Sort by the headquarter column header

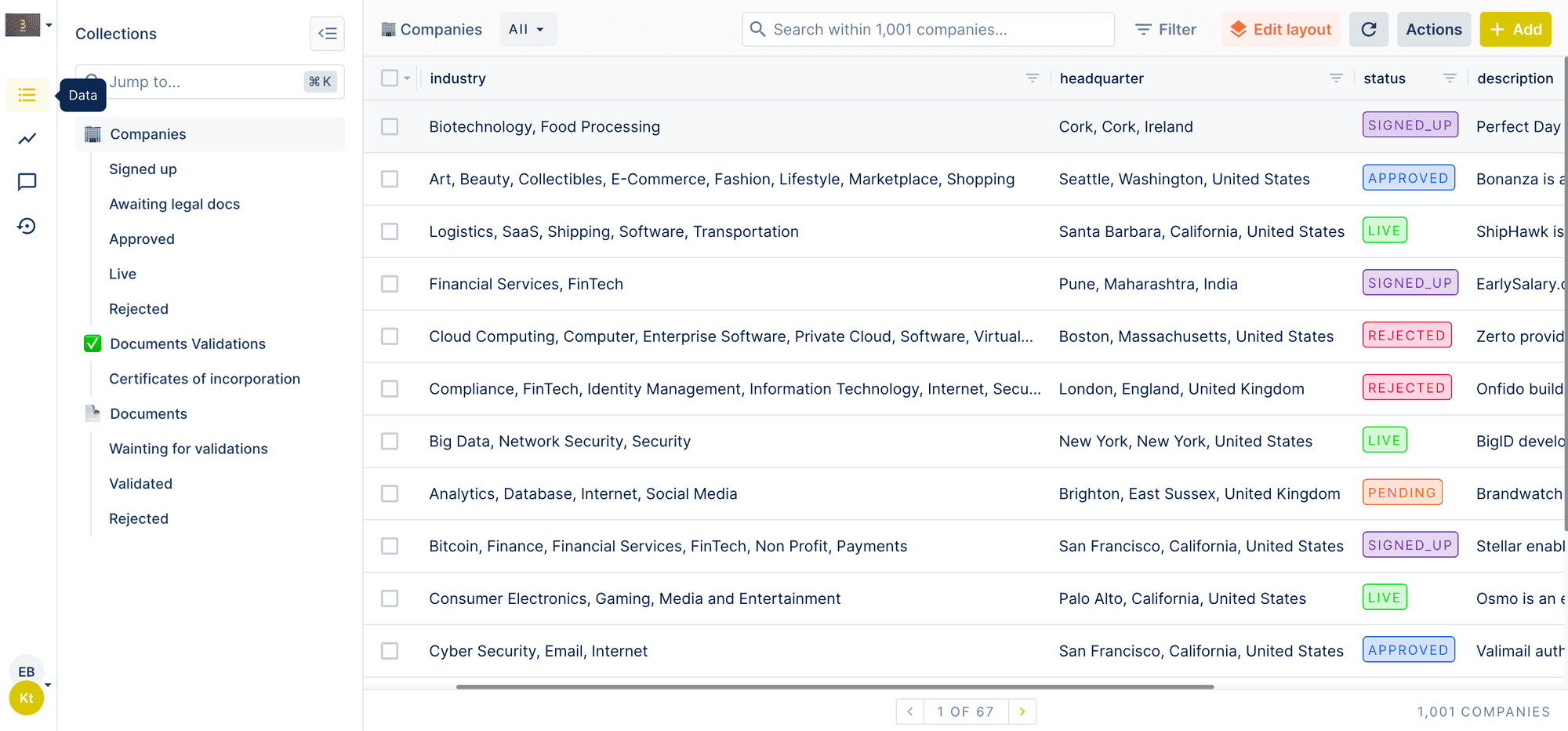tap(1102, 78)
